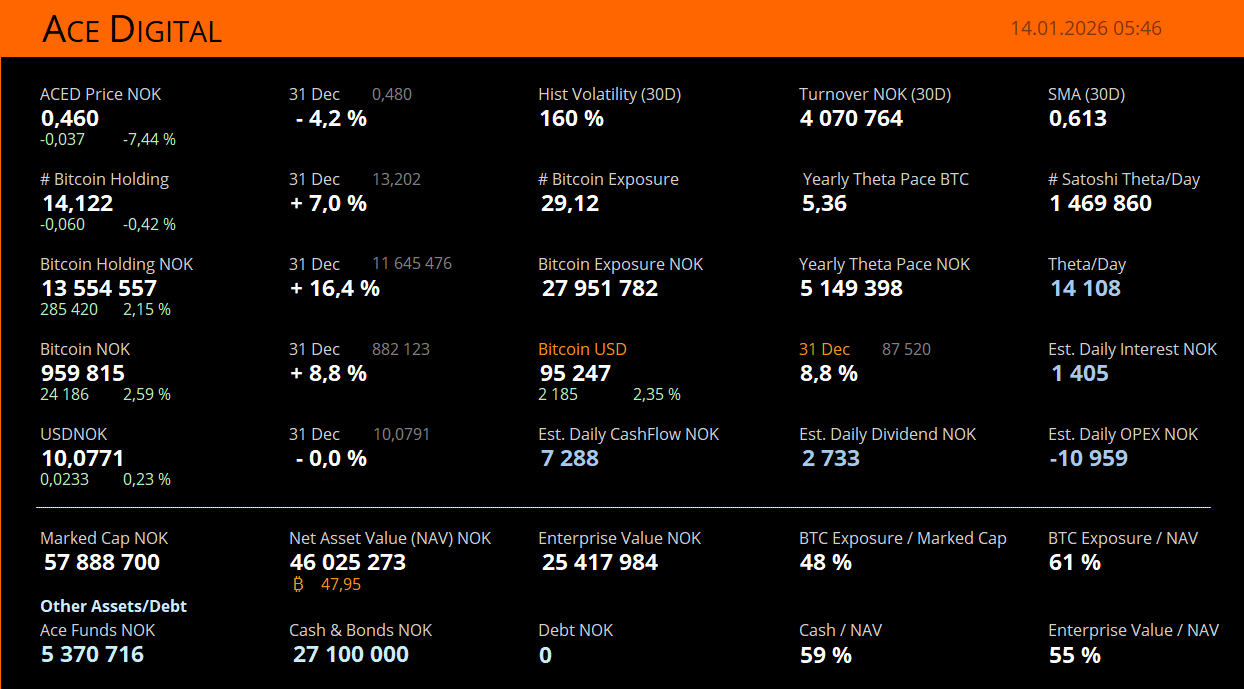Click the timestamp 14.01.2026 05:46
The height and width of the screenshot is (689, 1244).
[1086, 28]
